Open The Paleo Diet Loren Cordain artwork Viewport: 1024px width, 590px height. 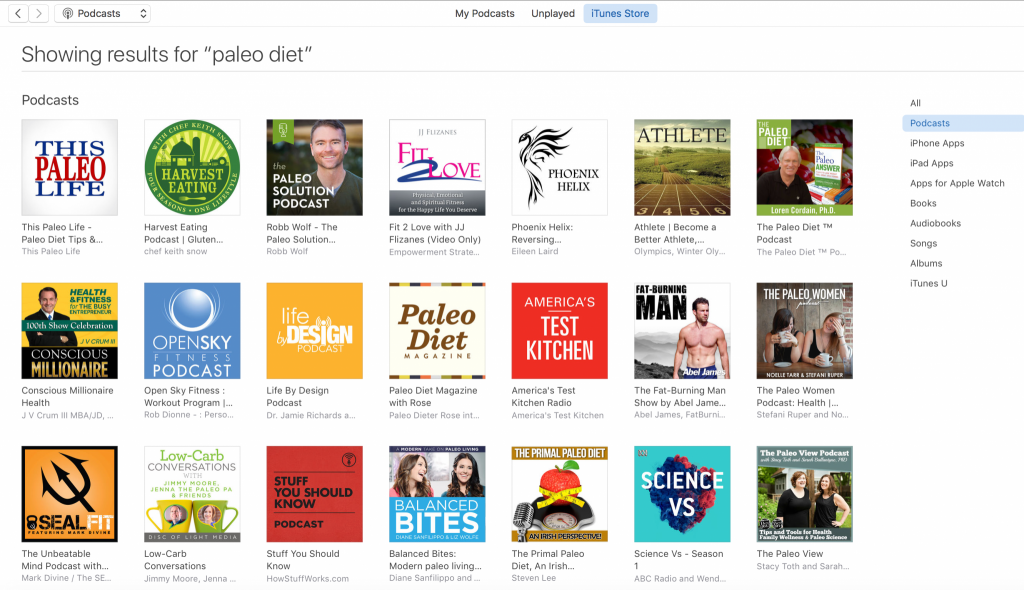pyautogui.click(x=805, y=167)
